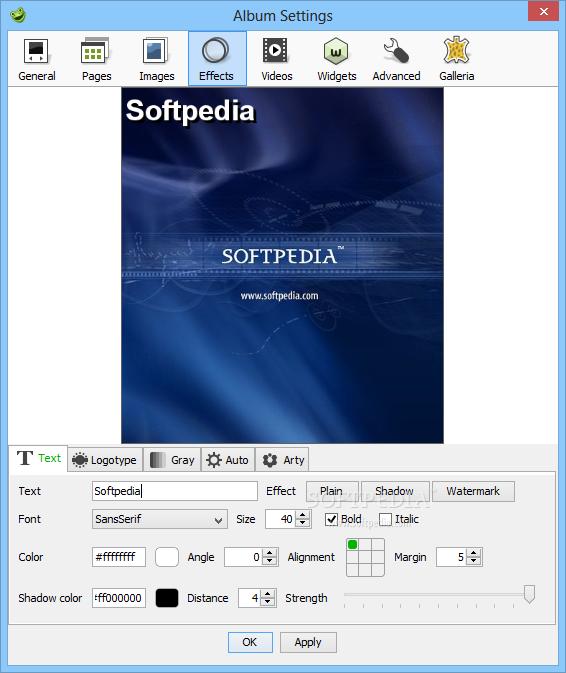Viewport: 566px width, 673px height.
Task: Increase the Margin value
Action: [x=474, y=553]
